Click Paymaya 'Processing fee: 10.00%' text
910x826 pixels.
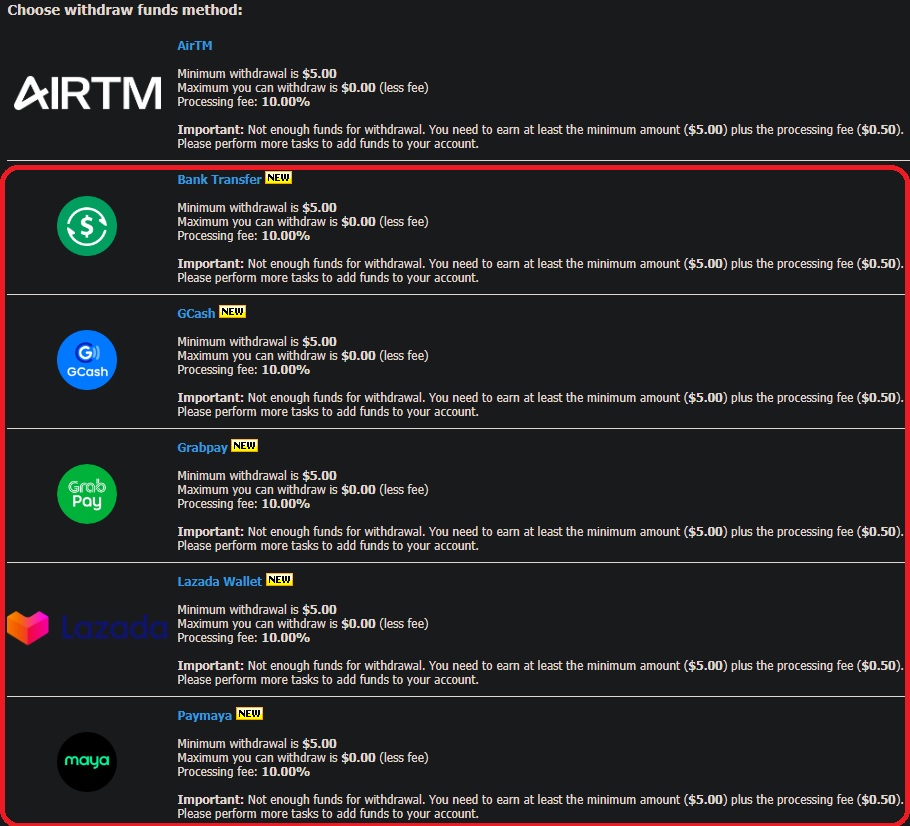[x=244, y=772]
